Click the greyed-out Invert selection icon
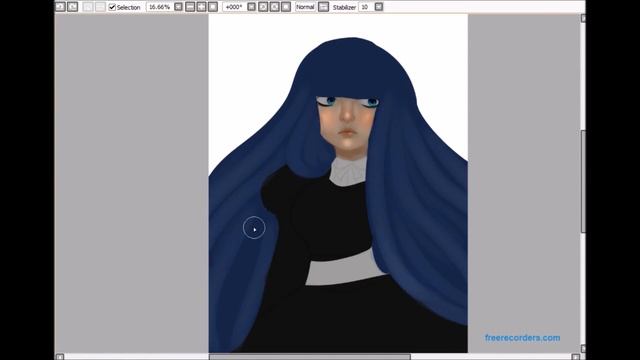 (100, 7)
